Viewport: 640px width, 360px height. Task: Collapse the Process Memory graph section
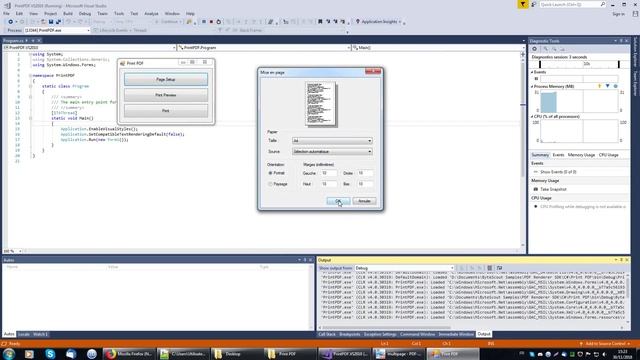532,87
